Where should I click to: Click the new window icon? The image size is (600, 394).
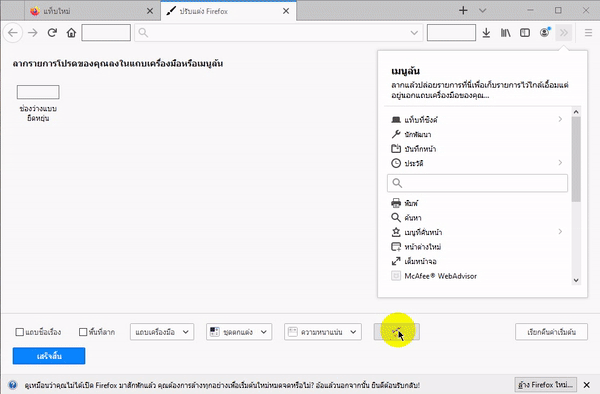pyautogui.click(x=396, y=247)
